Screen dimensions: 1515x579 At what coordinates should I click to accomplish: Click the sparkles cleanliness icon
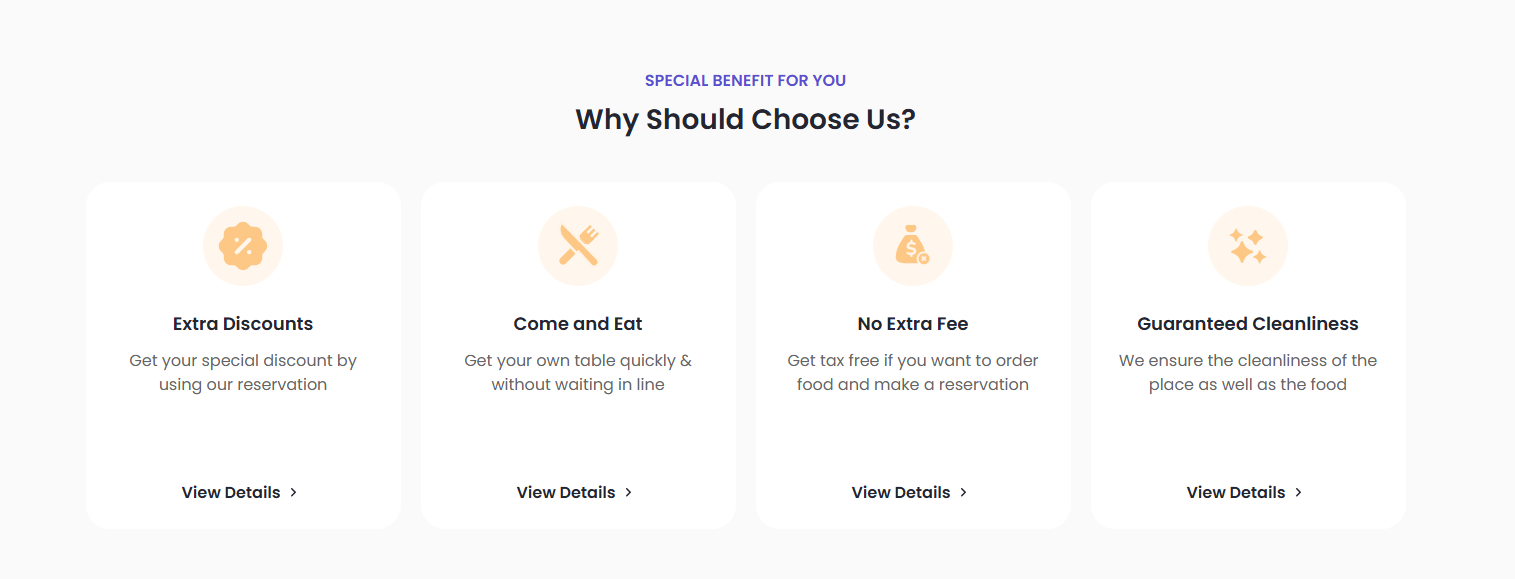[x=1248, y=246]
